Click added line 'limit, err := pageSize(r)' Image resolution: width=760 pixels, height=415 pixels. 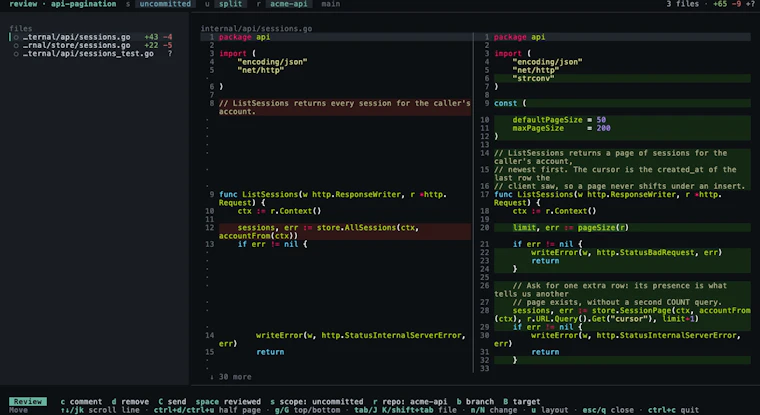pyautogui.click(x=622, y=227)
